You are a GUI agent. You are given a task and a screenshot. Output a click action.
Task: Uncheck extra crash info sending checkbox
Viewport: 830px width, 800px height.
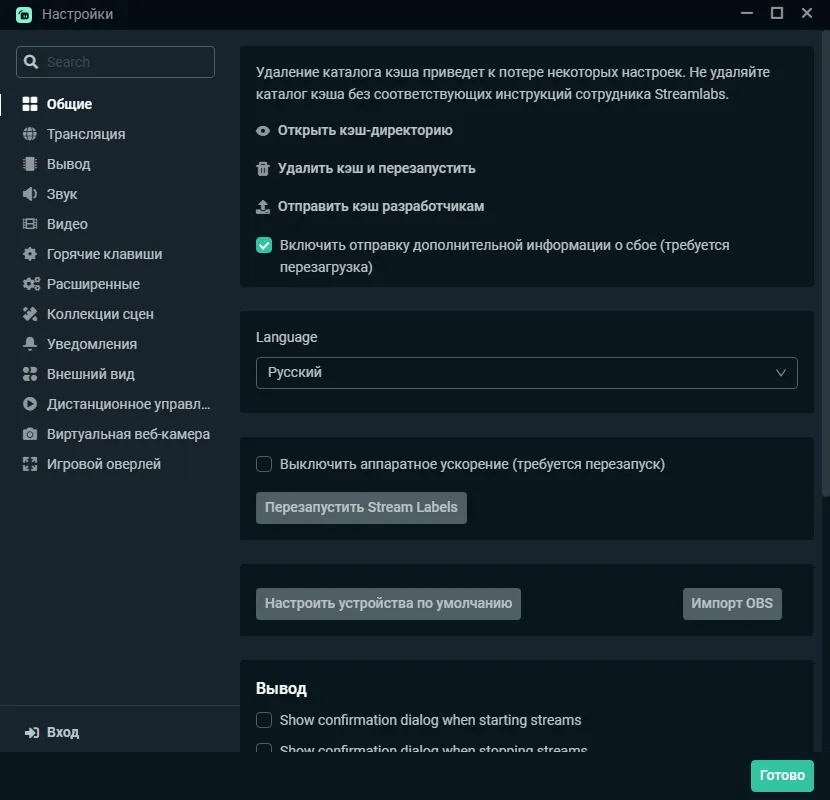[264, 245]
